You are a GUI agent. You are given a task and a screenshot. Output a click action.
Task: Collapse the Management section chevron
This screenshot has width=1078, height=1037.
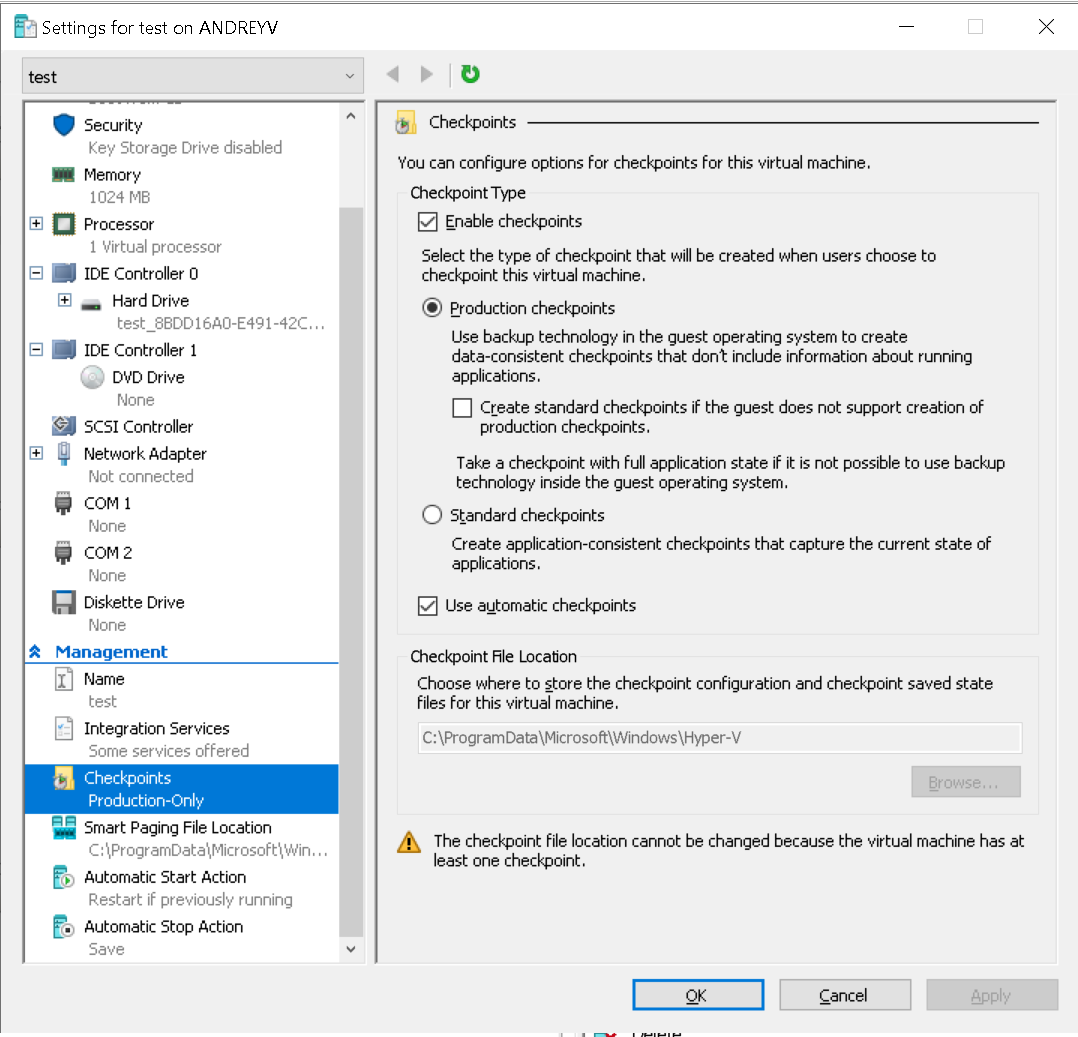(36, 651)
